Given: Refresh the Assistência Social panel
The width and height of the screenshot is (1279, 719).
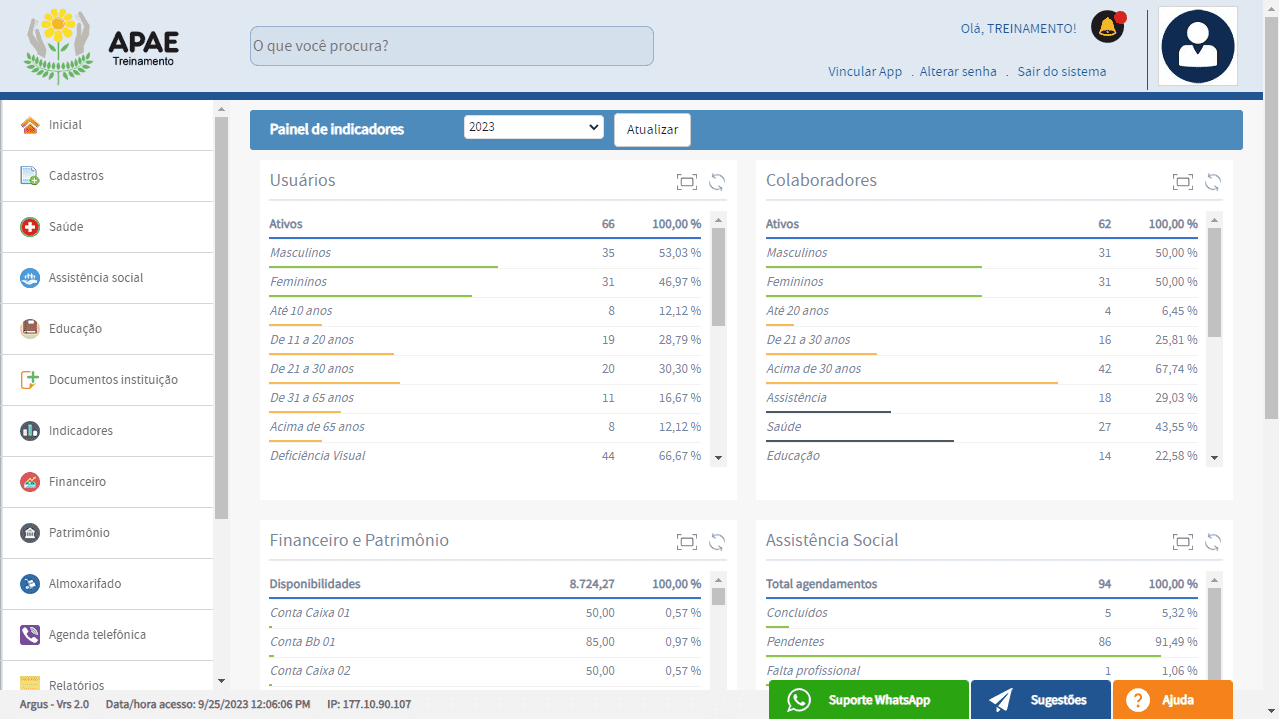Looking at the screenshot, I should (1213, 542).
